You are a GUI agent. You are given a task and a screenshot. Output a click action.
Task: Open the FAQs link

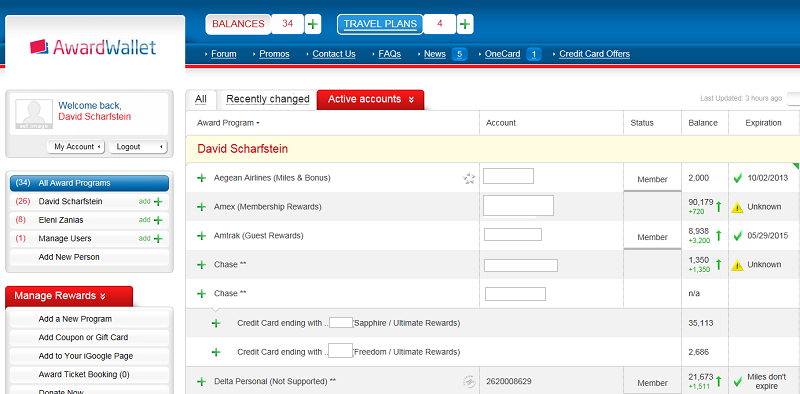390,54
